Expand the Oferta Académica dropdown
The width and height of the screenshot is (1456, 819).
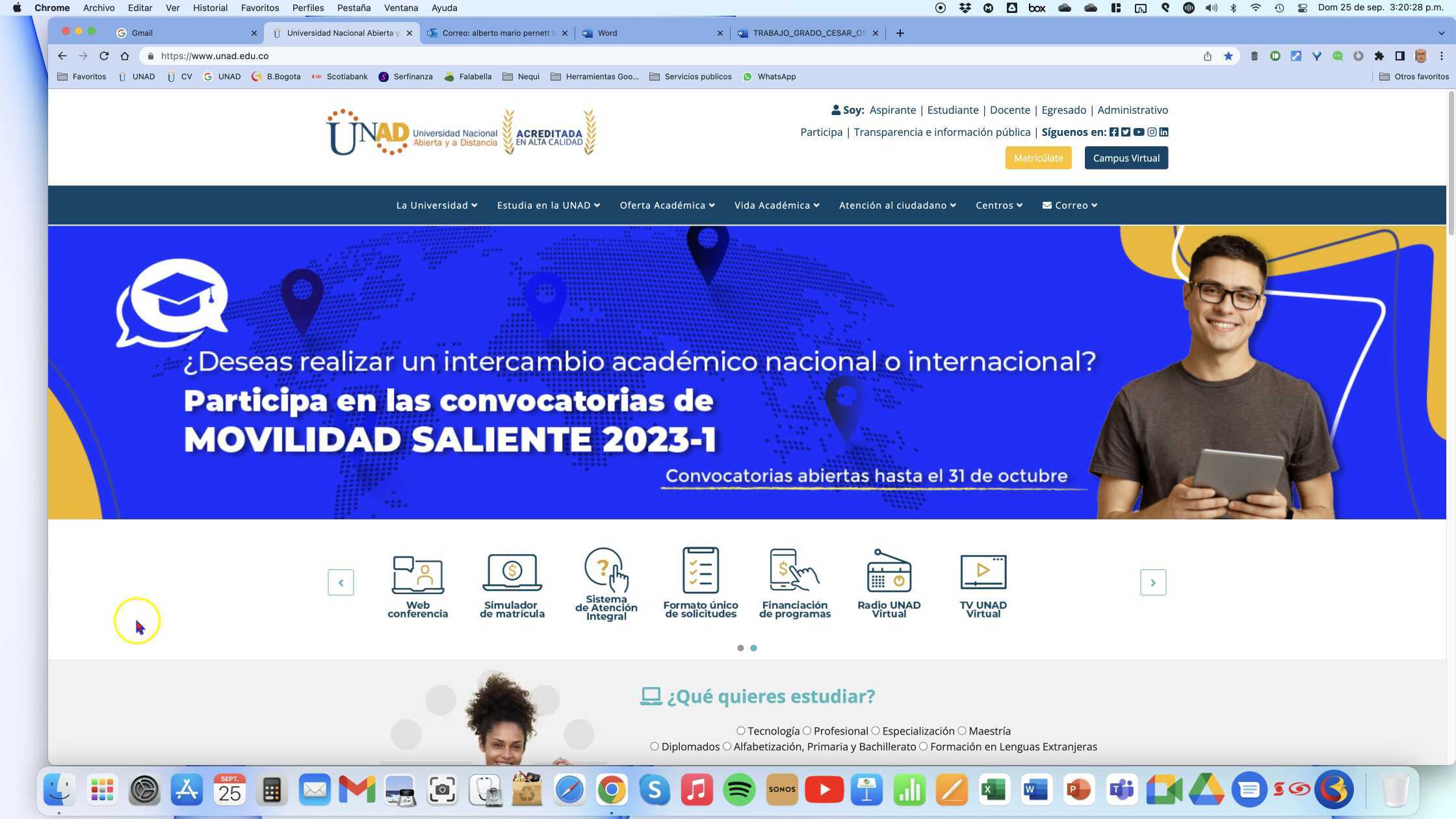click(x=667, y=205)
